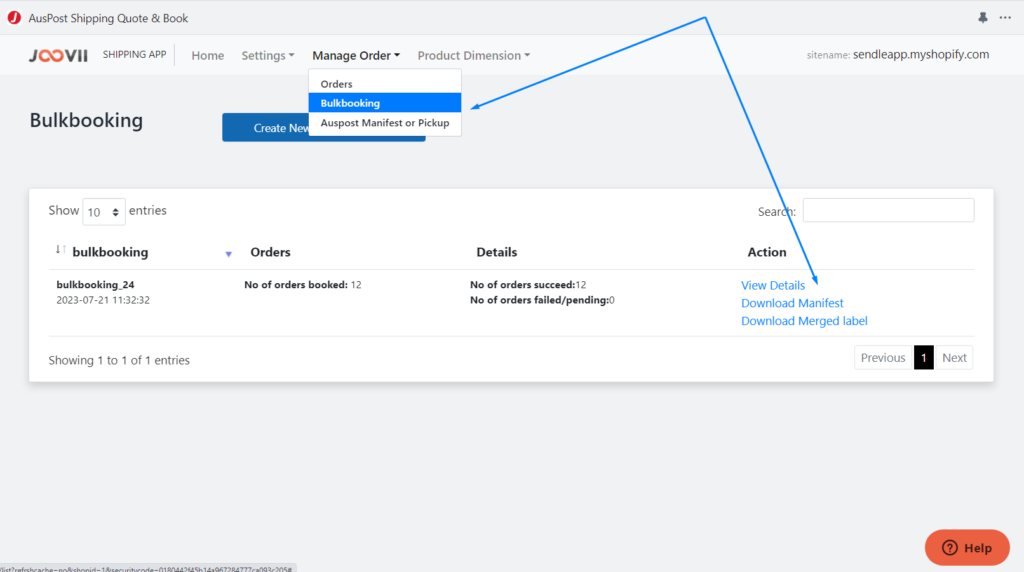Choose Bulkbooking in the dropdown menu
This screenshot has width=1024, height=572.
[x=385, y=103]
